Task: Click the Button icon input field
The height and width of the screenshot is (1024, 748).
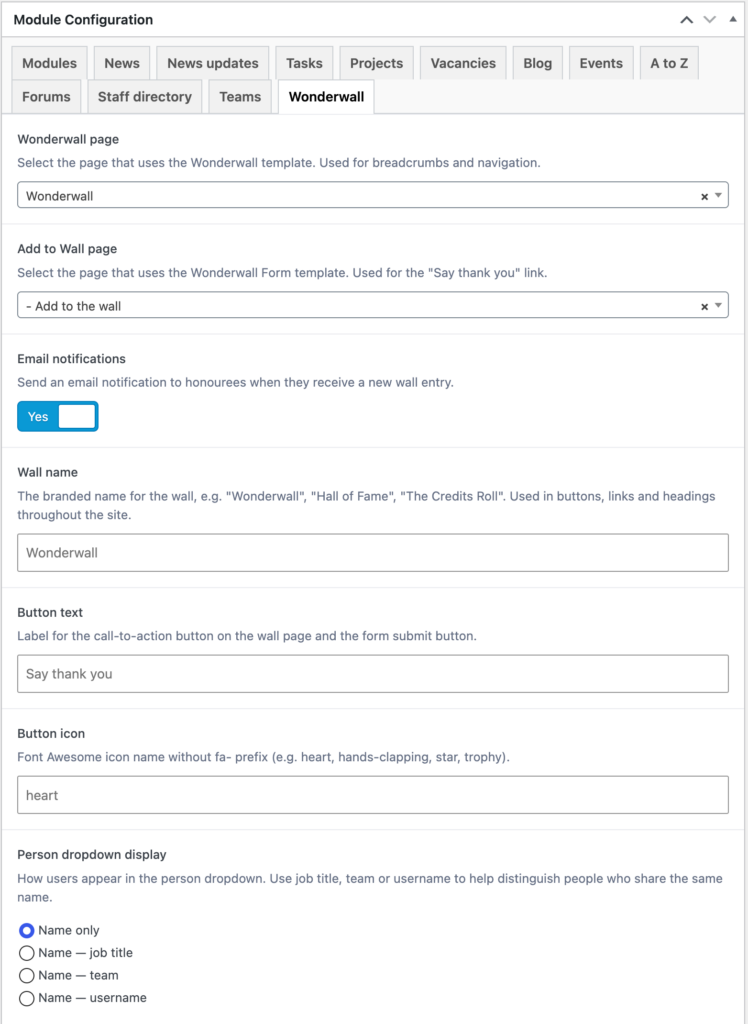Action: pos(373,795)
